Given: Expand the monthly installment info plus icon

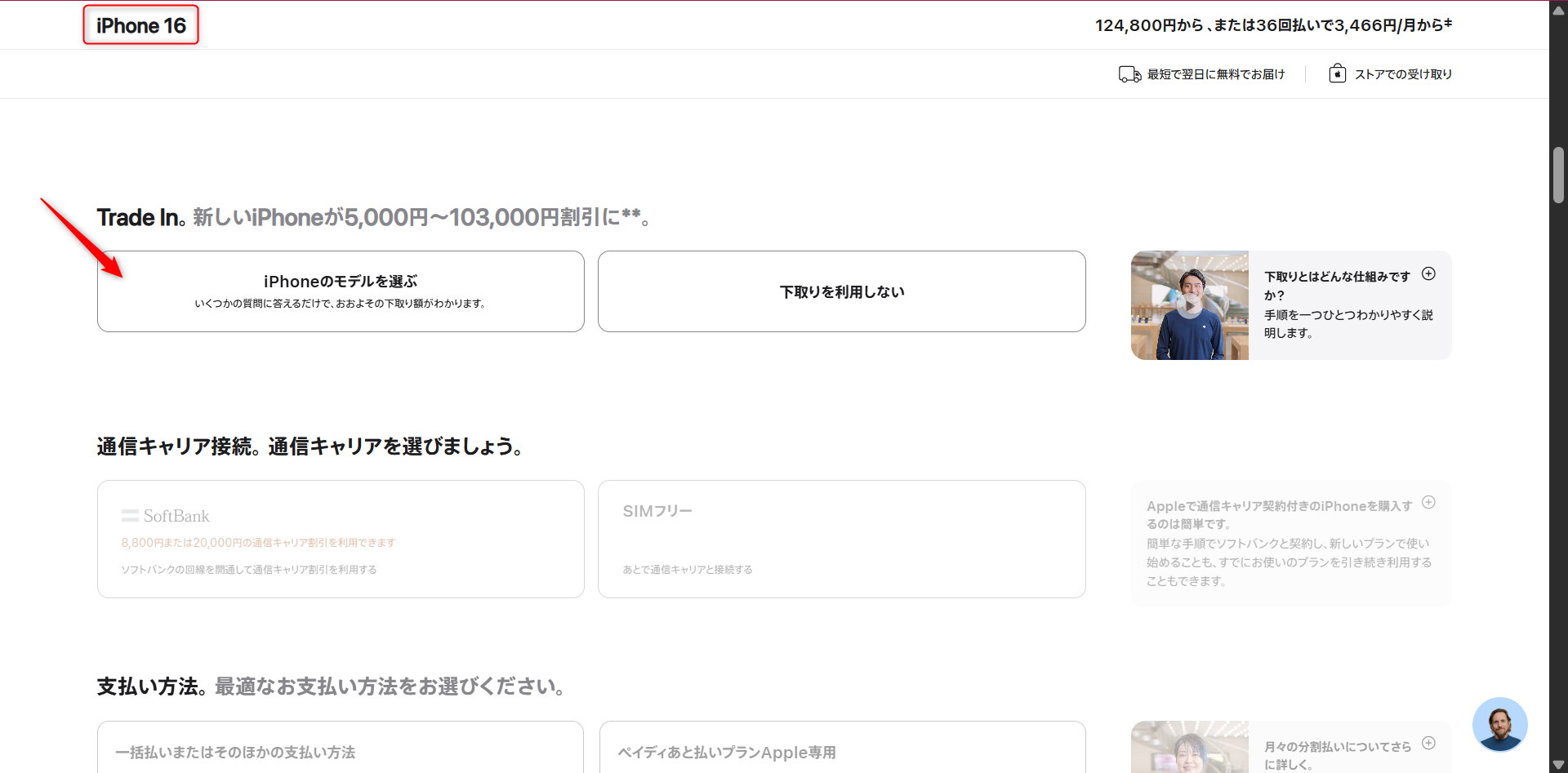Looking at the screenshot, I should click(1428, 743).
